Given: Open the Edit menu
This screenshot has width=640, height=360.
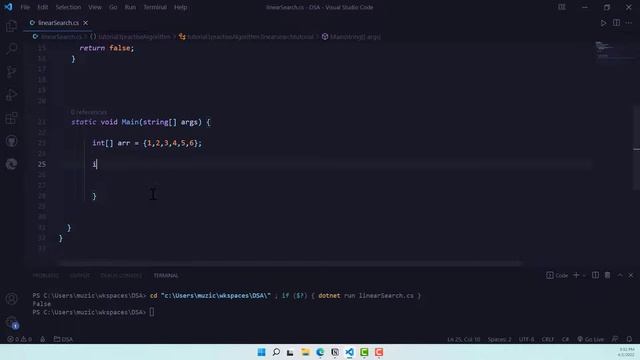Looking at the screenshot, I should pos(42,7).
